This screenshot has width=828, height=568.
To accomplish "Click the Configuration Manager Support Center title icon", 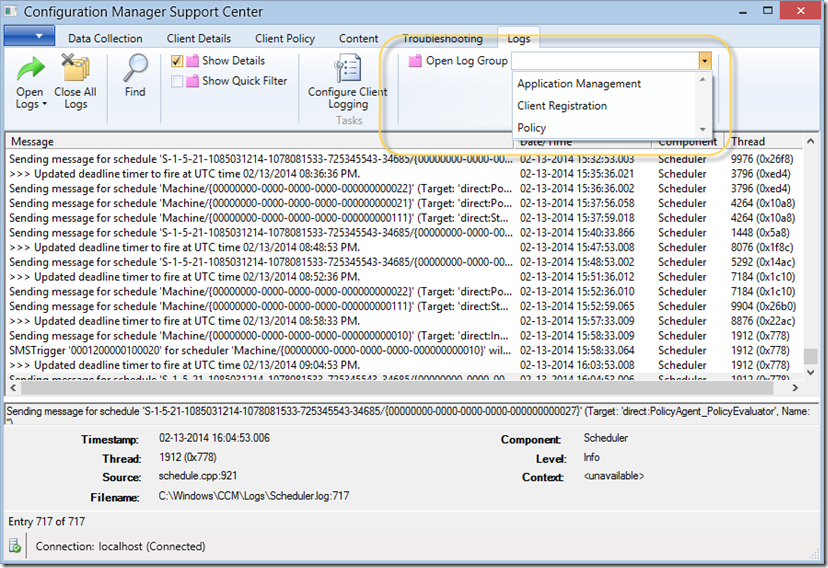I will (11, 11).
